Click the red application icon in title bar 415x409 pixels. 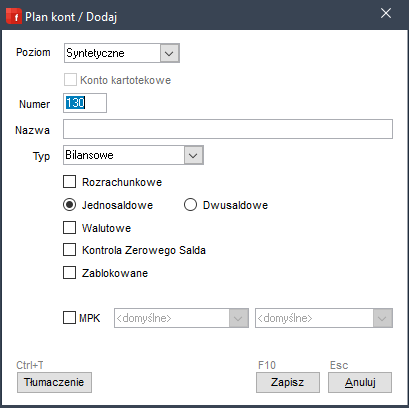coord(14,16)
